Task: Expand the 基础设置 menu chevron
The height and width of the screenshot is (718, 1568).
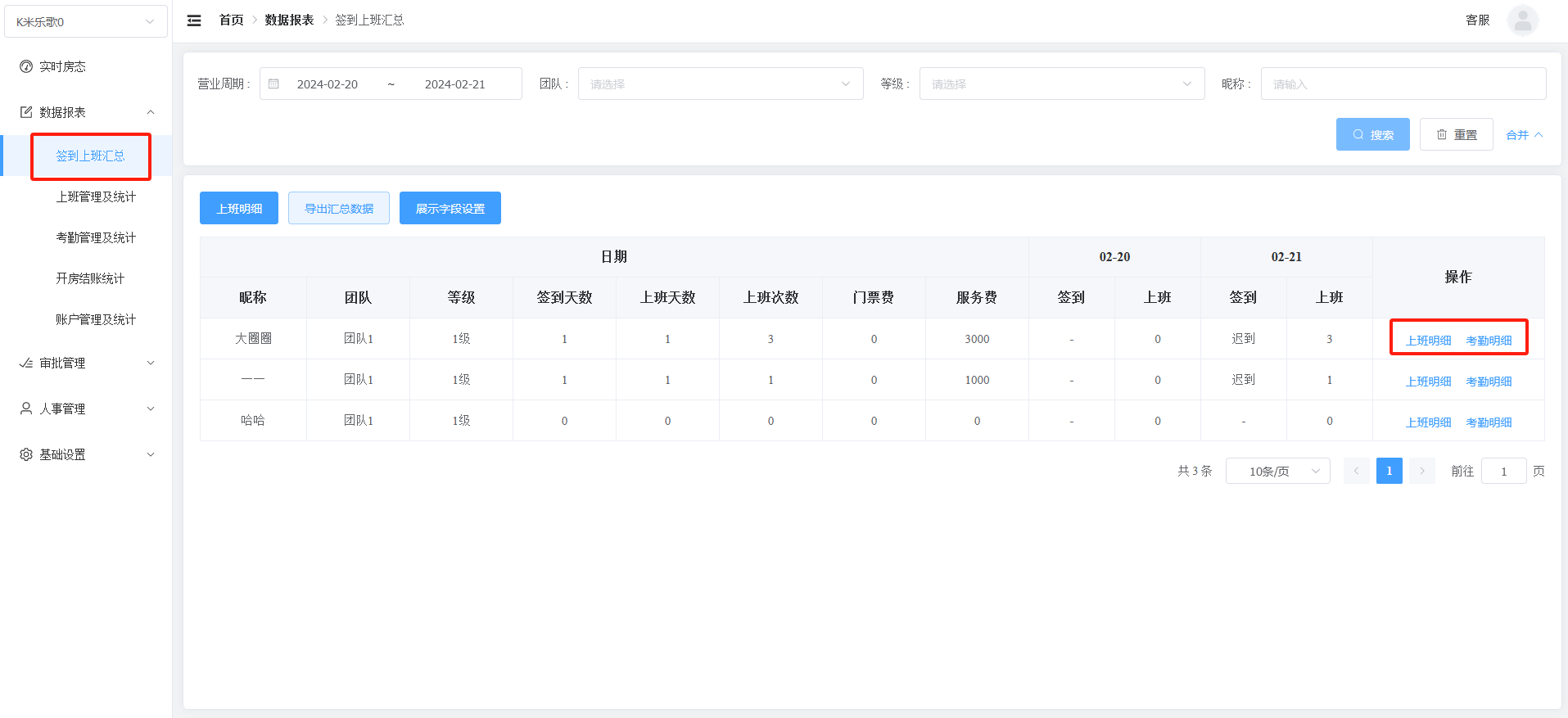Action: (x=151, y=454)
